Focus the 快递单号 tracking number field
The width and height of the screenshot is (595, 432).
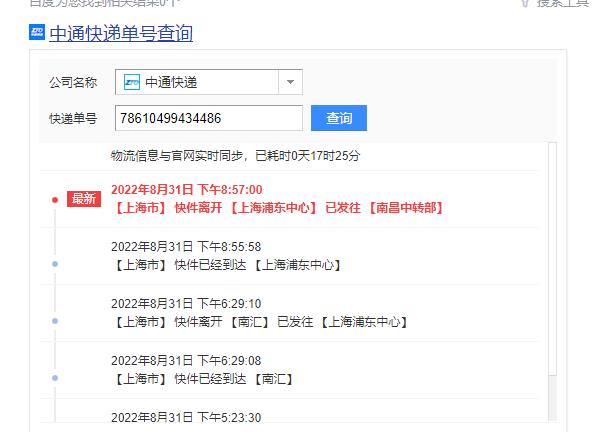tap(209, 118)
